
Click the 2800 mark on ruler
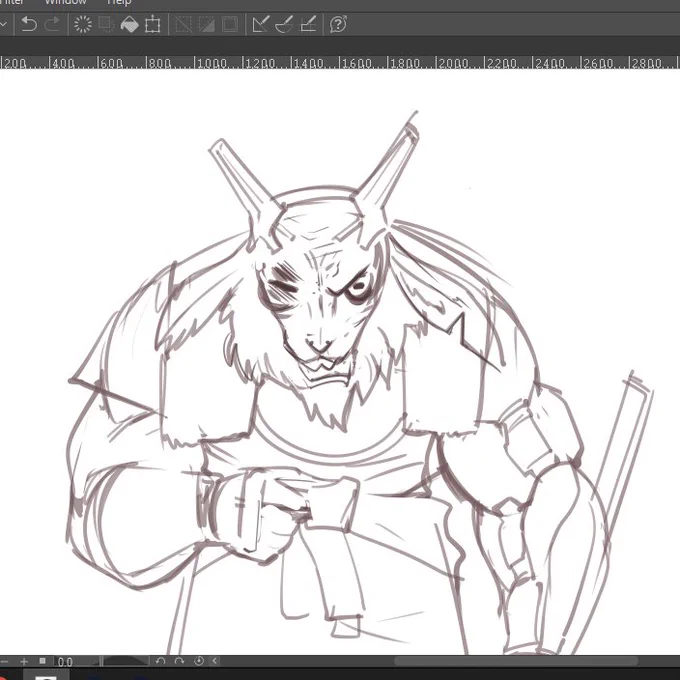tap(647, 63)
